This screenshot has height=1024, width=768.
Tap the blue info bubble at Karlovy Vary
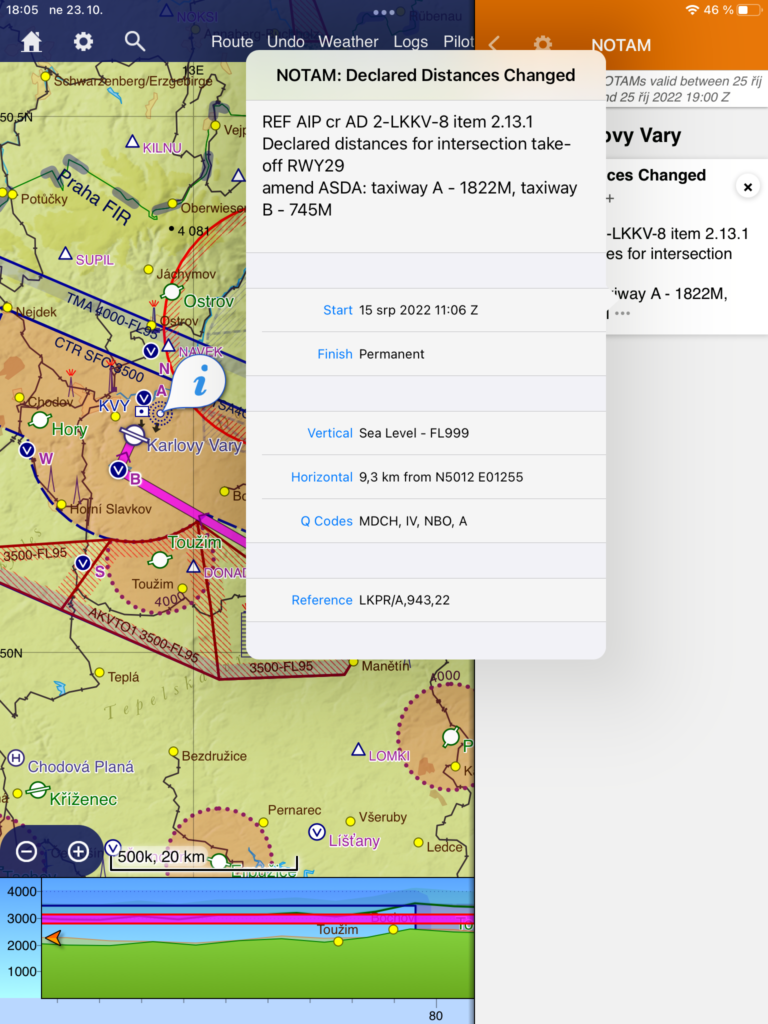[x=199, y=383]
